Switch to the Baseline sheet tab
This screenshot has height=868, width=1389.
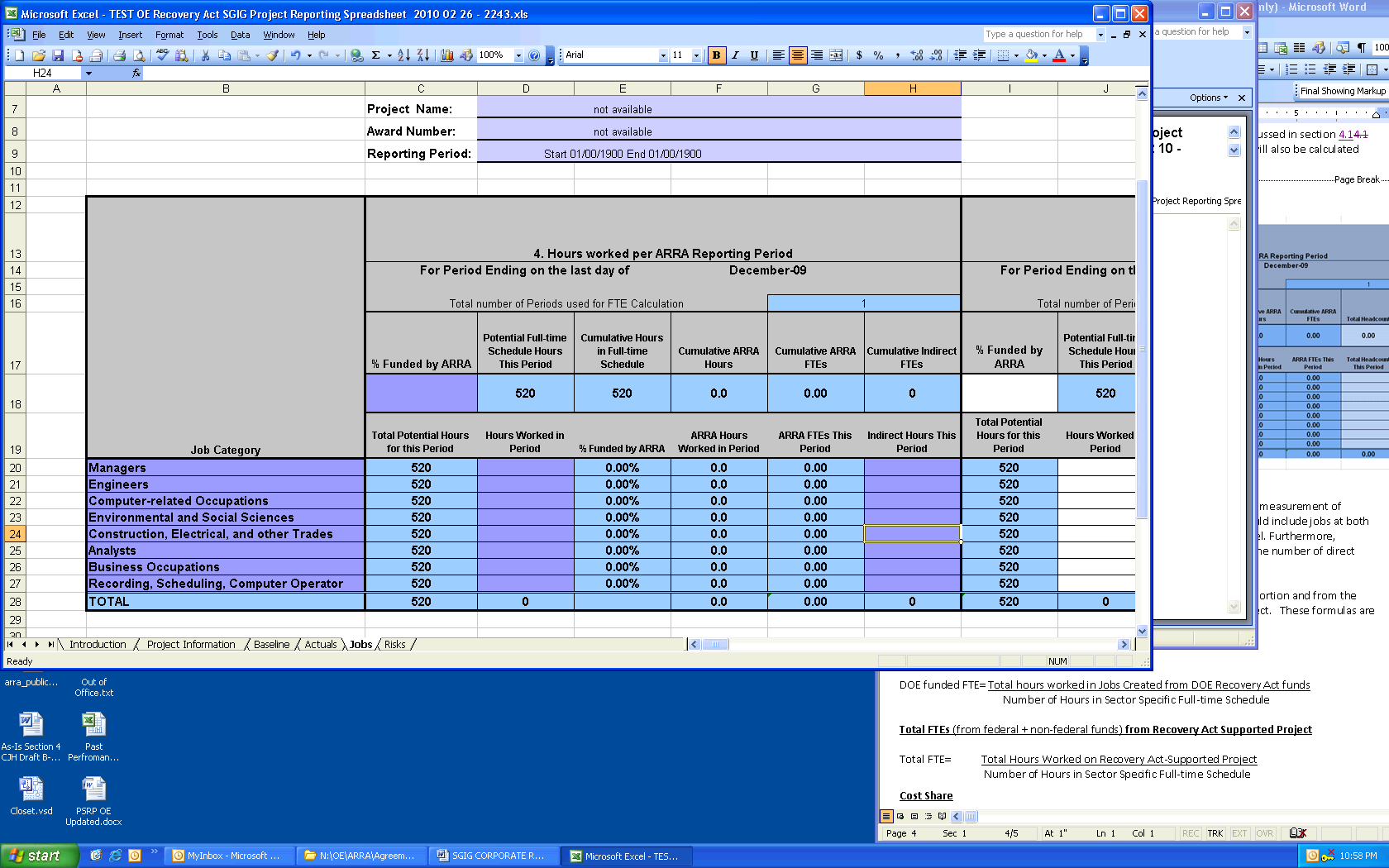[271, 645]
